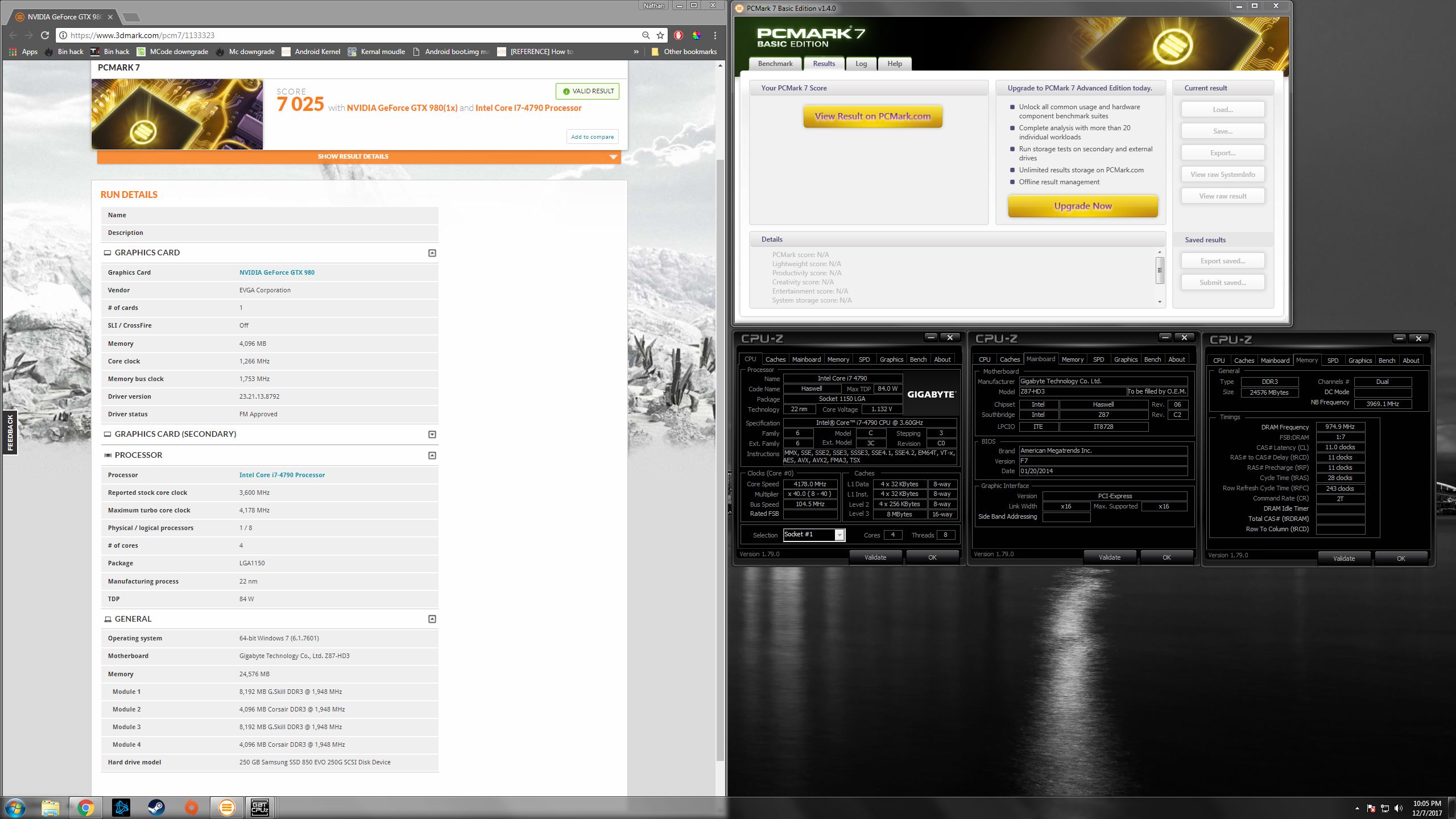Click the network tray icon
The width and height of the screenshot is (1456, 819).
point(1385,808)
